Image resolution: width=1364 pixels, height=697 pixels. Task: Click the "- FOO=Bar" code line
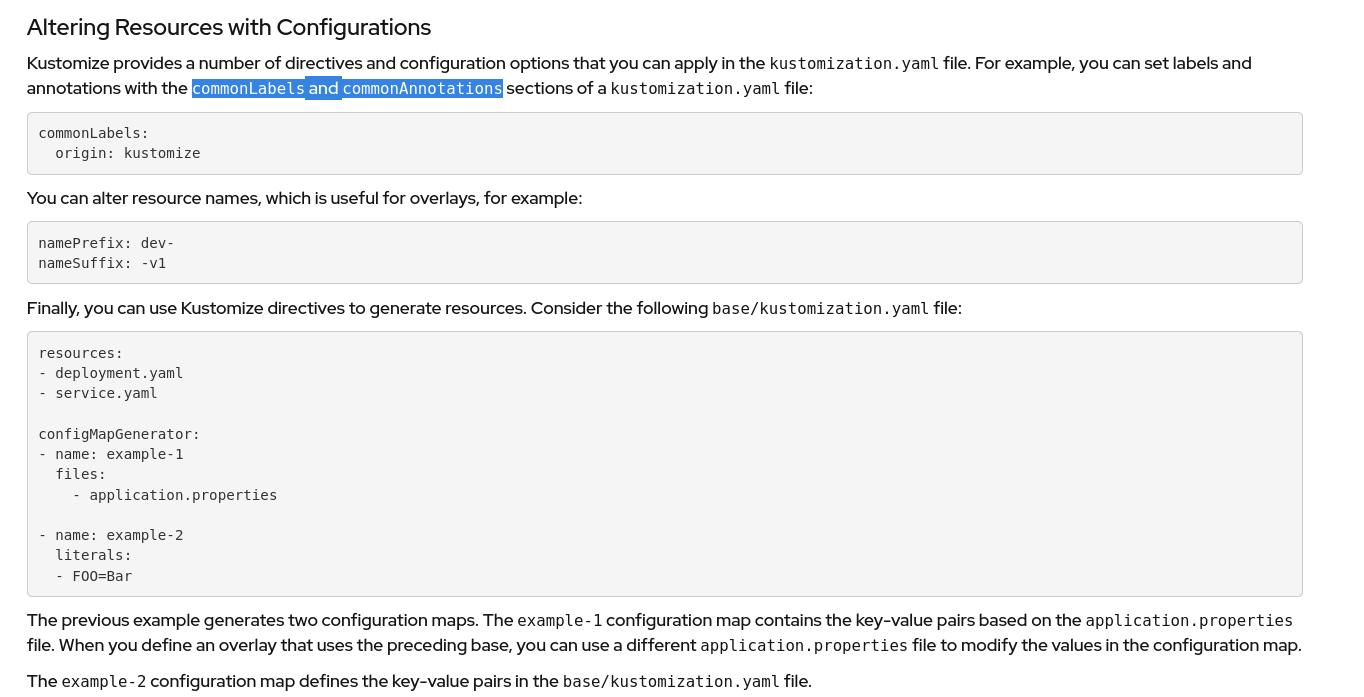(94, 576)
